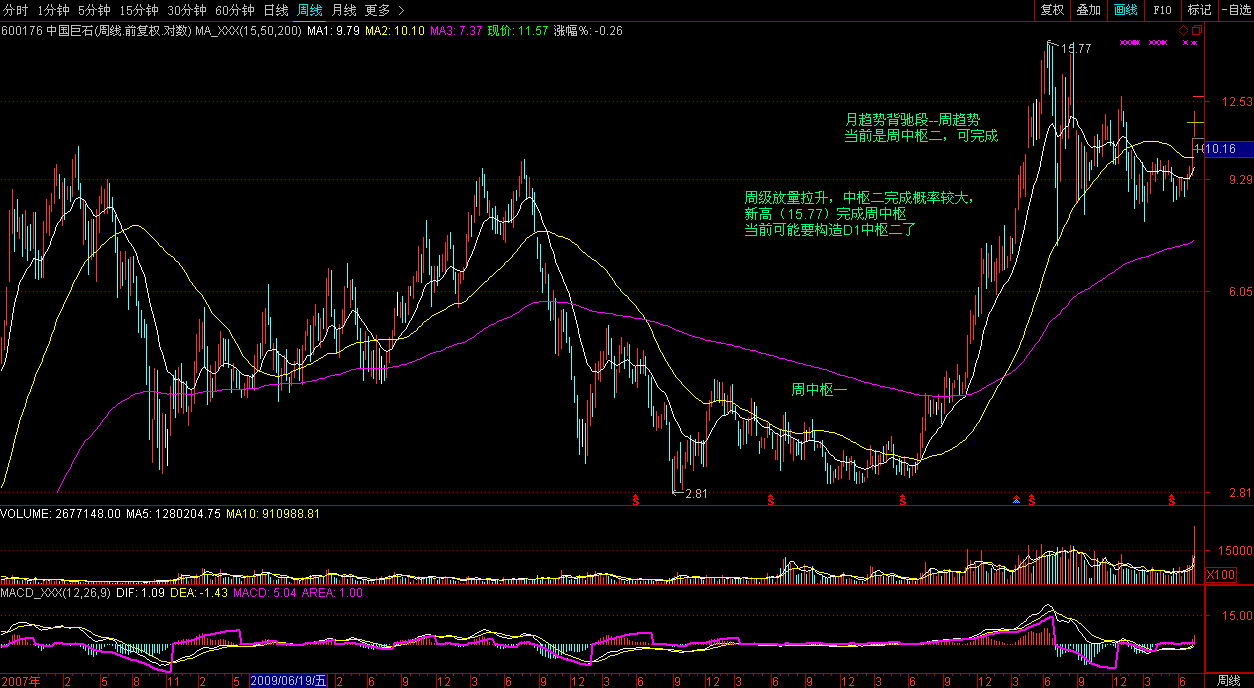The width and height of the screenshot is (1254, 688).
Task: Click the 标记 mark button
Action: click(x=1199, y=10)
